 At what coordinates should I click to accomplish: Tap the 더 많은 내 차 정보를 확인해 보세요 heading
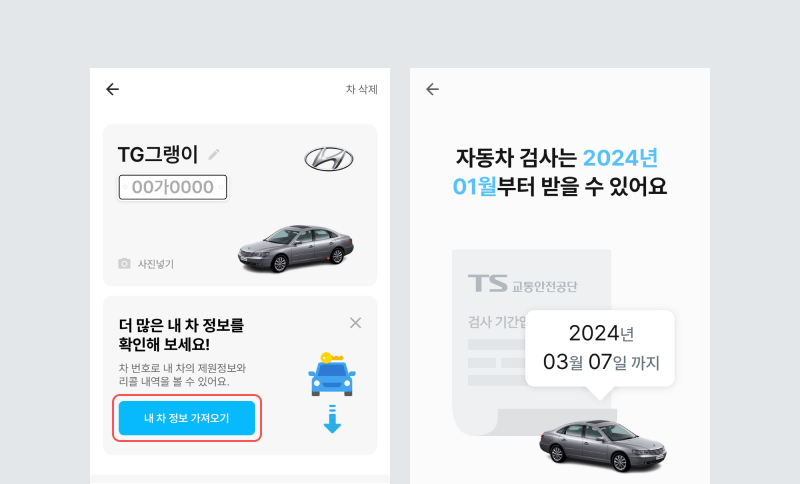181,335
